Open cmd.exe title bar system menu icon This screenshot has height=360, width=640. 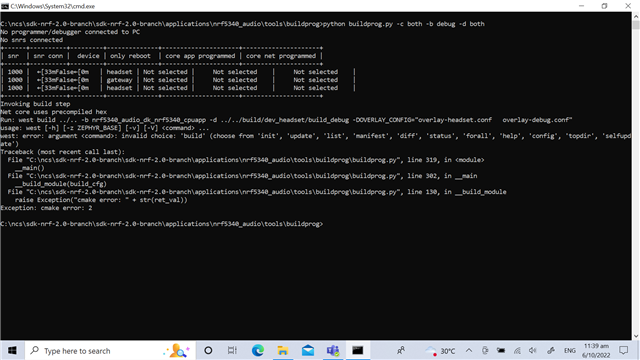[x=5, y=6]
